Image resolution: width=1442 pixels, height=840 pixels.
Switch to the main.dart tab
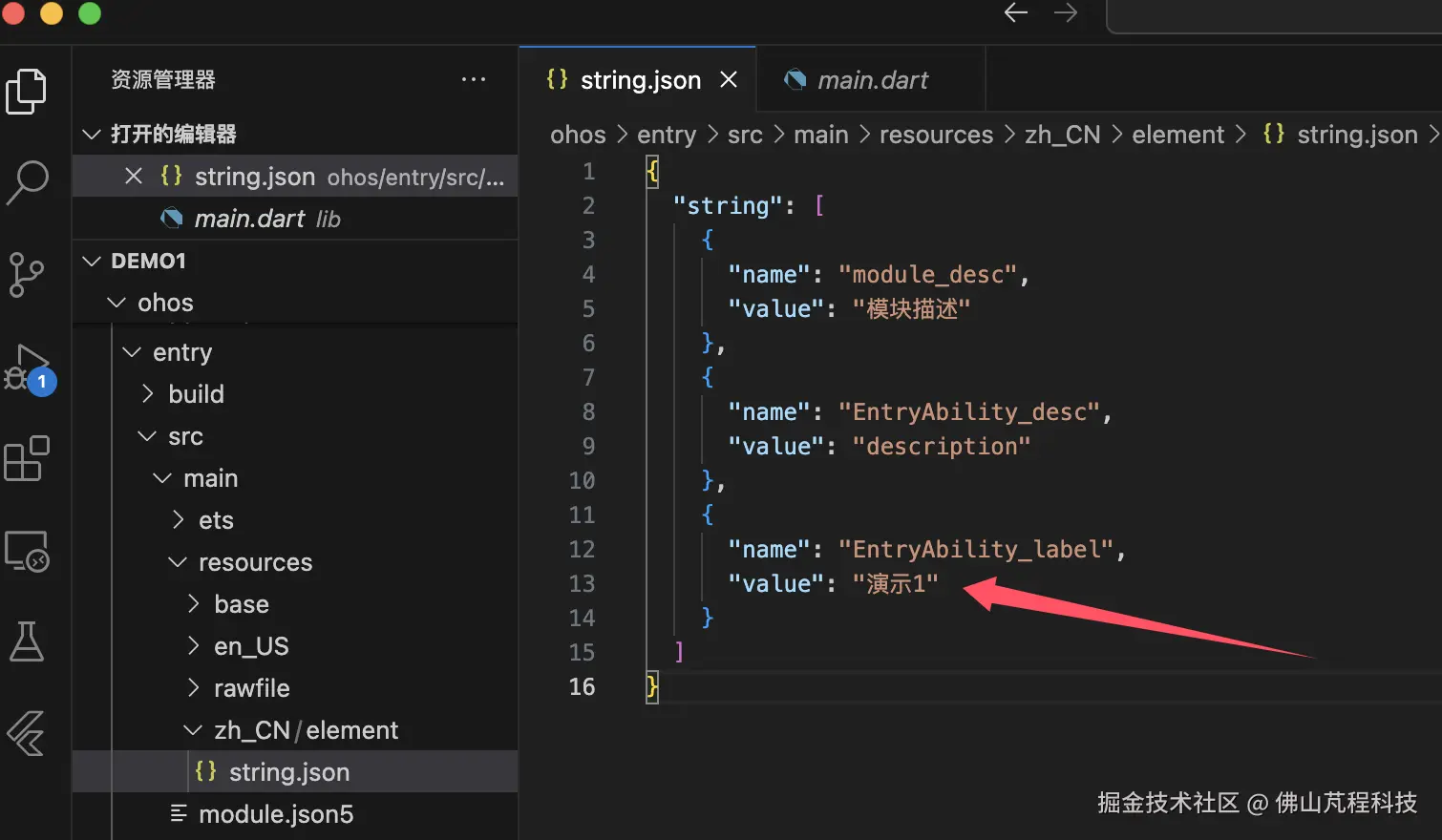[x=871, y=80]
